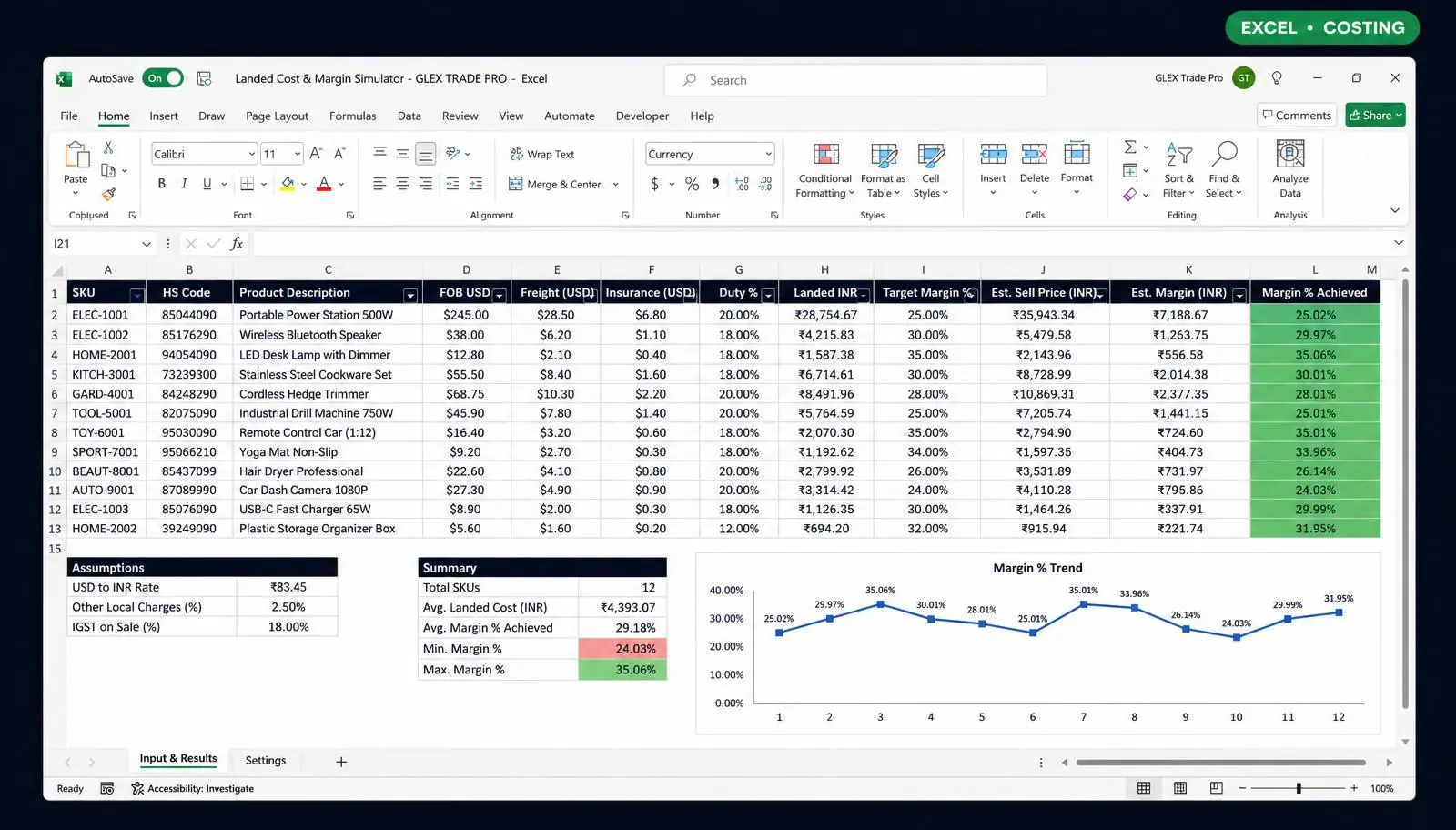Click the Cut scissors icon
The width and height of the screenshot is (1456, 830).
pos(108,147)
